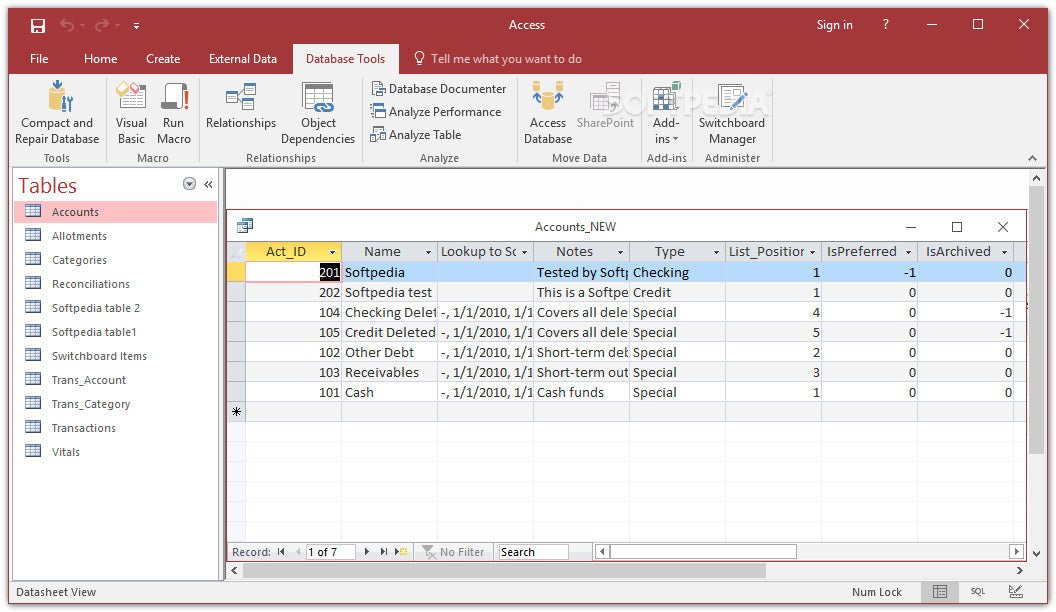Open Switchboard Manager
Image resolution: width=1056 pixels, height=612 pixels.
coord(731,112)
